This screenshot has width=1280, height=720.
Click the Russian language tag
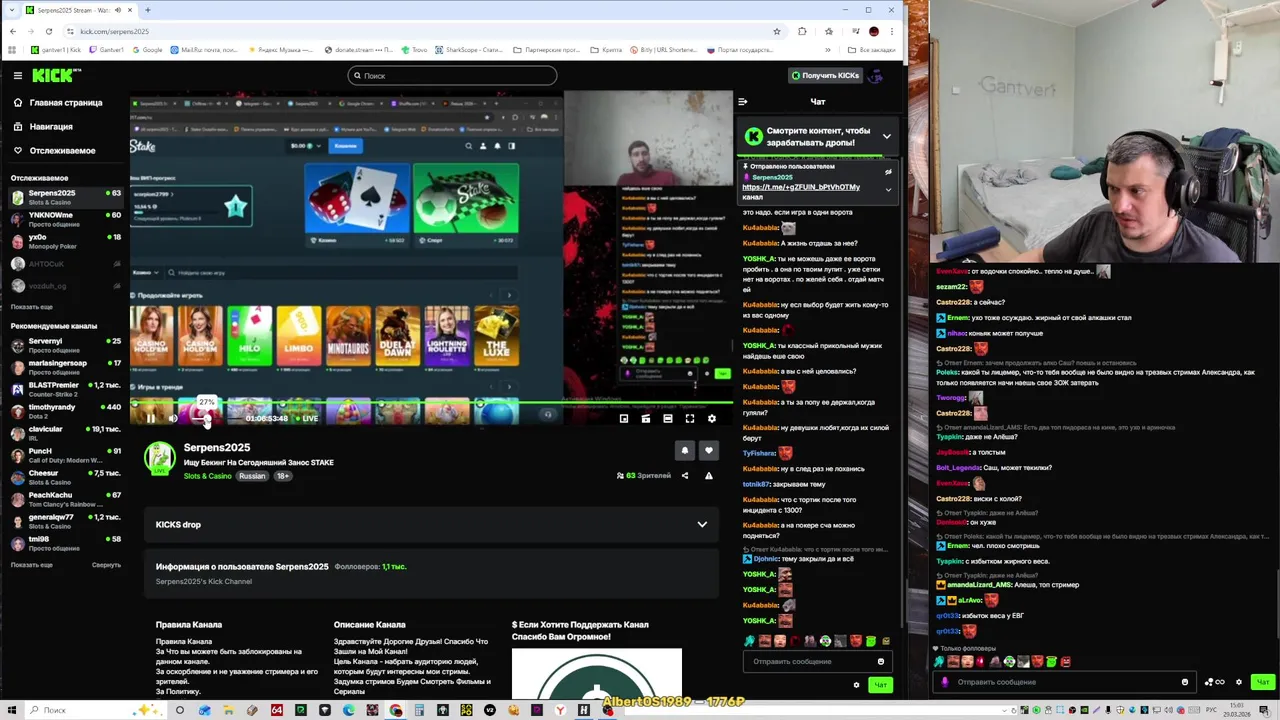pos(252,476)
